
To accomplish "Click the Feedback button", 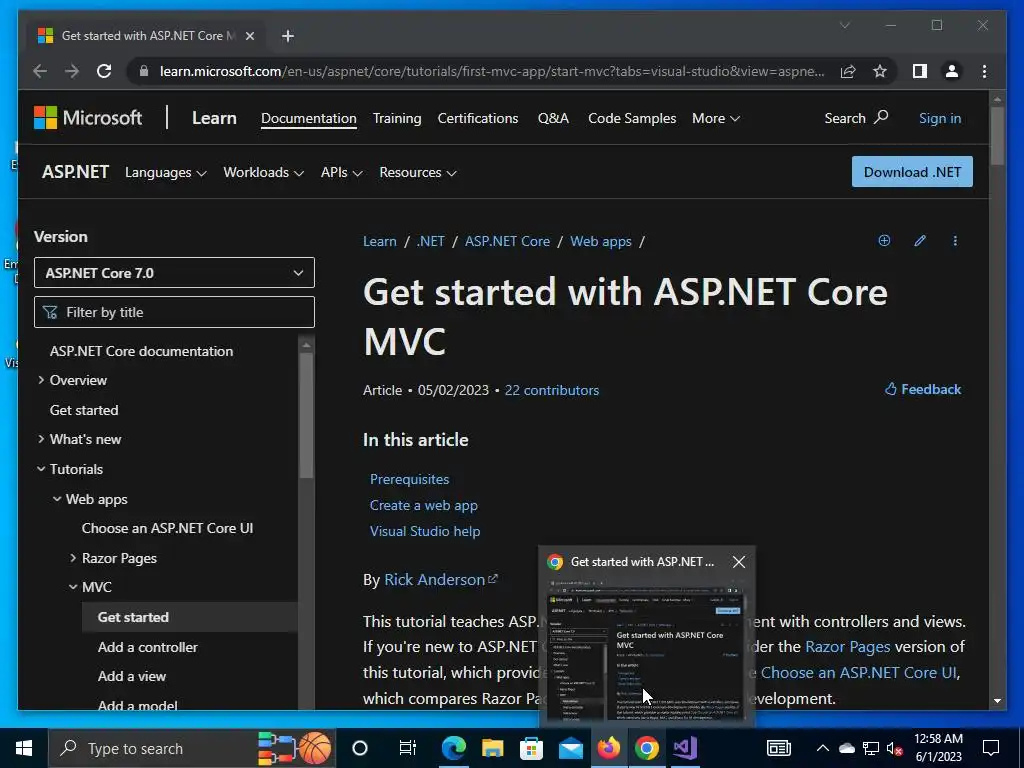I will (x=923, y=389).
